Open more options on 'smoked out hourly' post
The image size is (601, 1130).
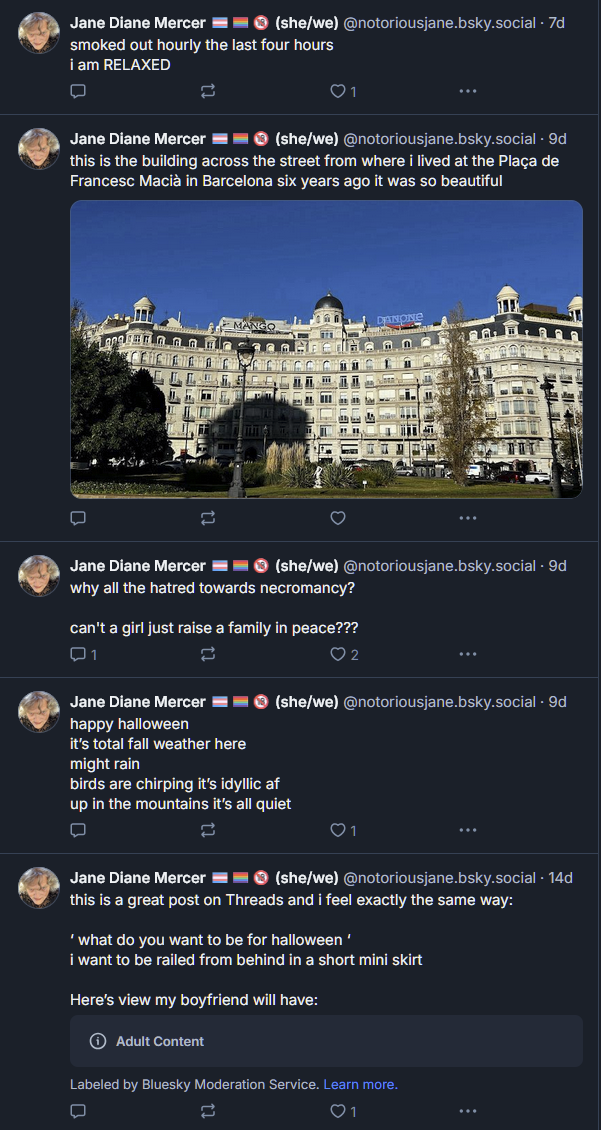pos(467,91)
